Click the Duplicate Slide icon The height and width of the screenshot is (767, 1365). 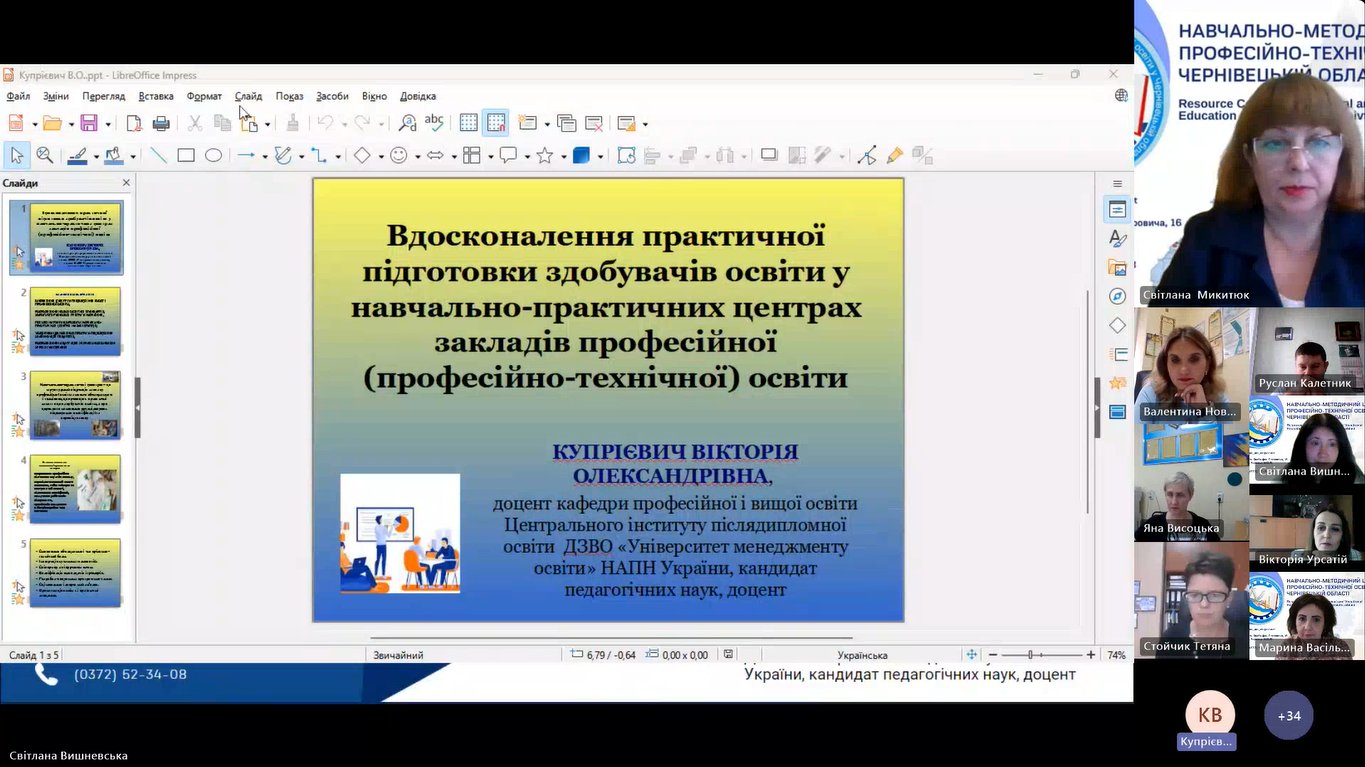[x=566, y=124]
